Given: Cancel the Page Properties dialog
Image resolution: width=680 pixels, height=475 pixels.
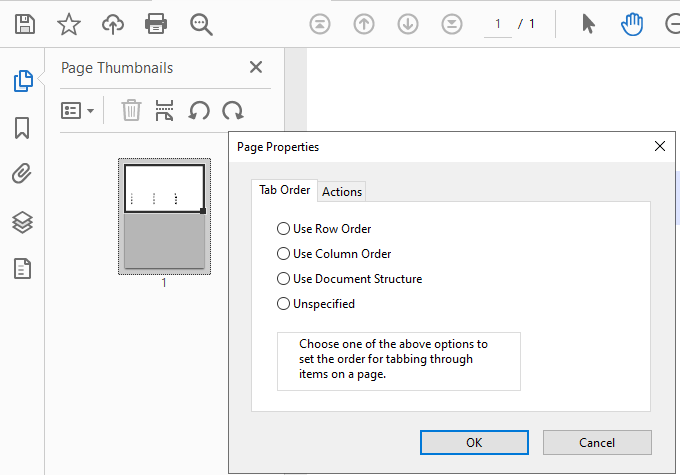Looking at the screenshot, I should pyautogui.click(x=597, y=442).
